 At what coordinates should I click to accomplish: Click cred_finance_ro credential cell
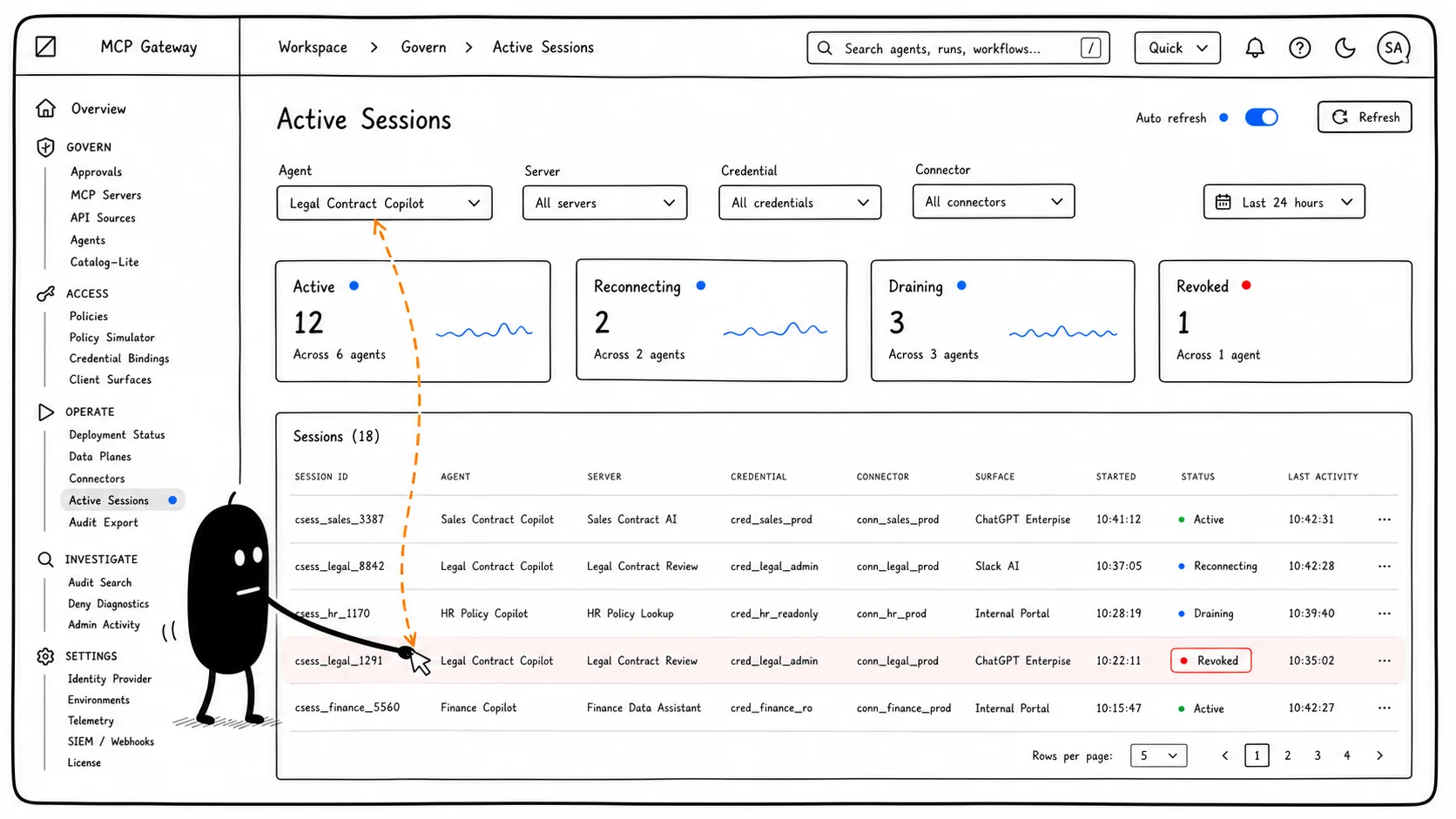(771, 708)
